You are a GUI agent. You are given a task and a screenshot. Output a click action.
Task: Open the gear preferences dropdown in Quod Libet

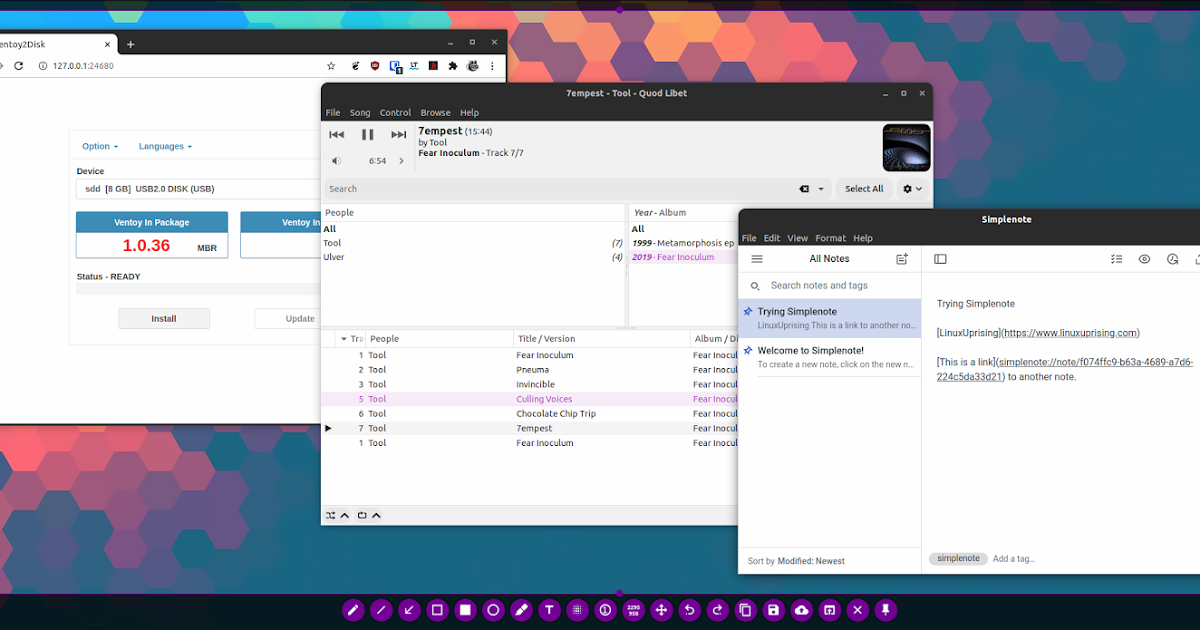913,189
